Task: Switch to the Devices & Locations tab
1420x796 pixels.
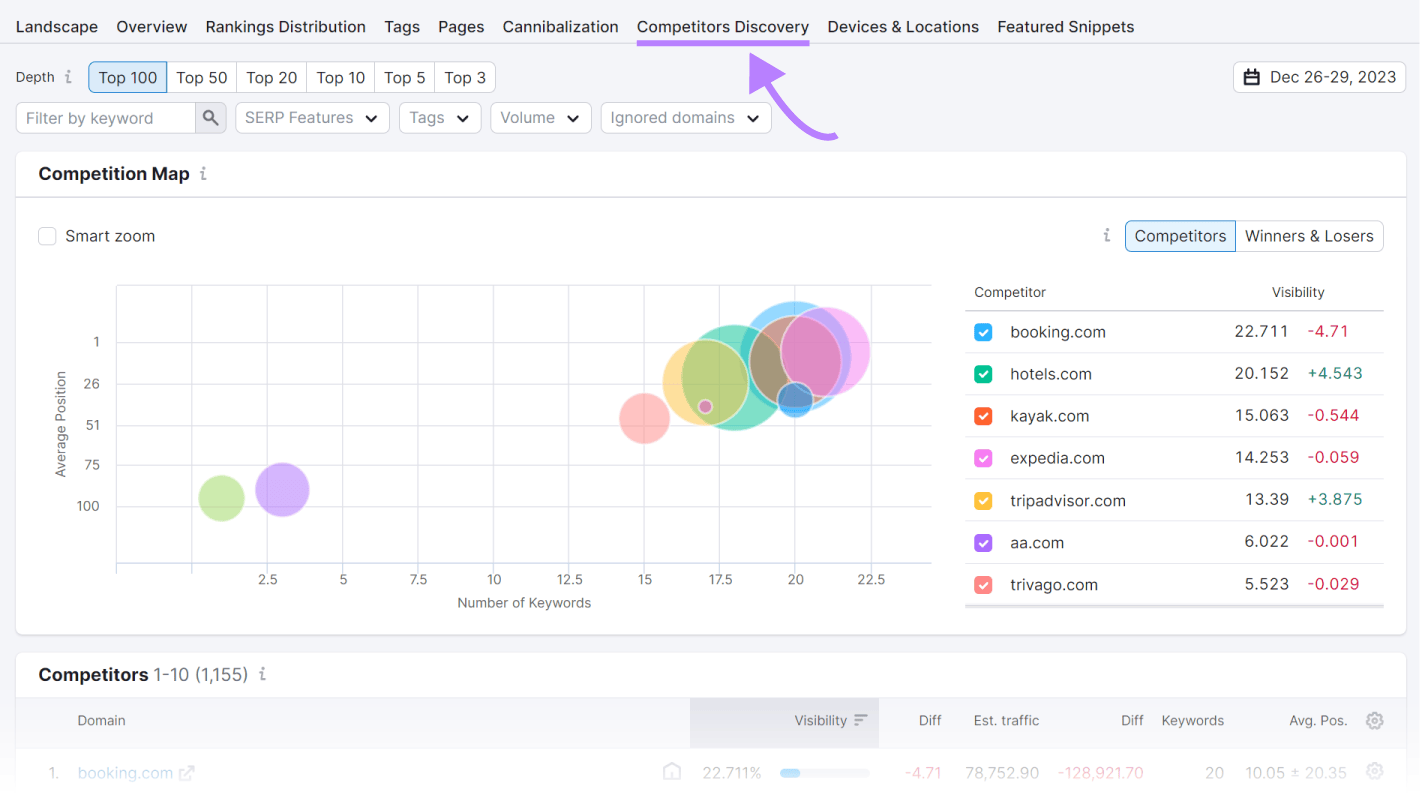Action: (903, 27)
